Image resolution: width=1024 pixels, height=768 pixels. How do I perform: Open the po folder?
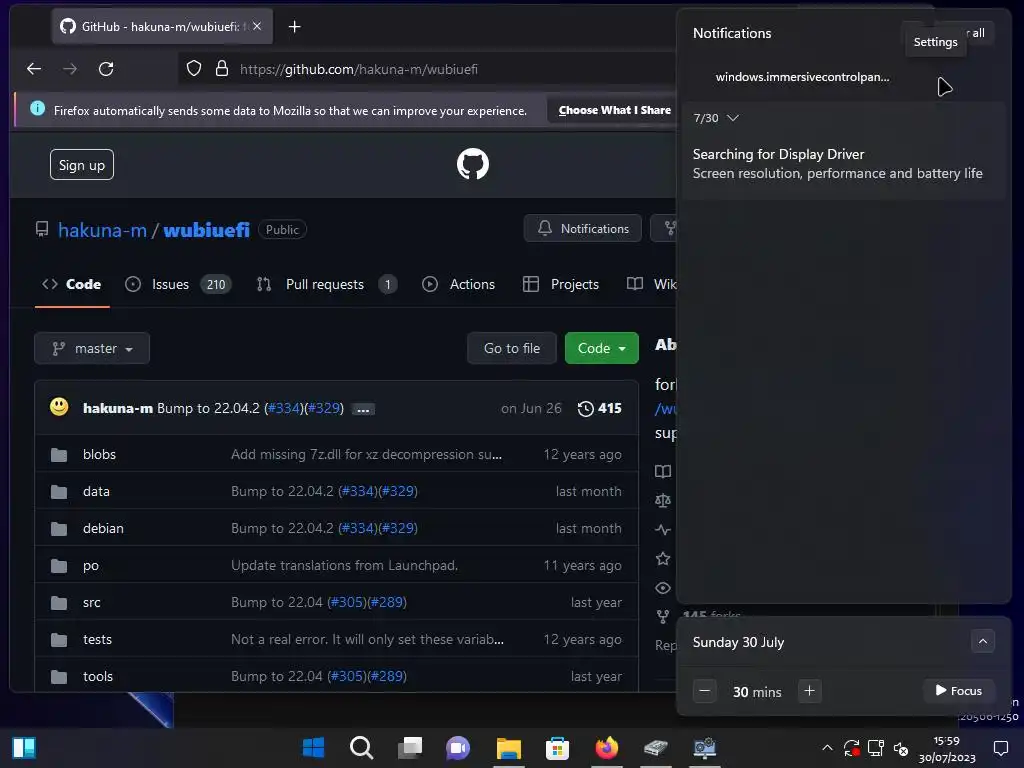(91, 566)
